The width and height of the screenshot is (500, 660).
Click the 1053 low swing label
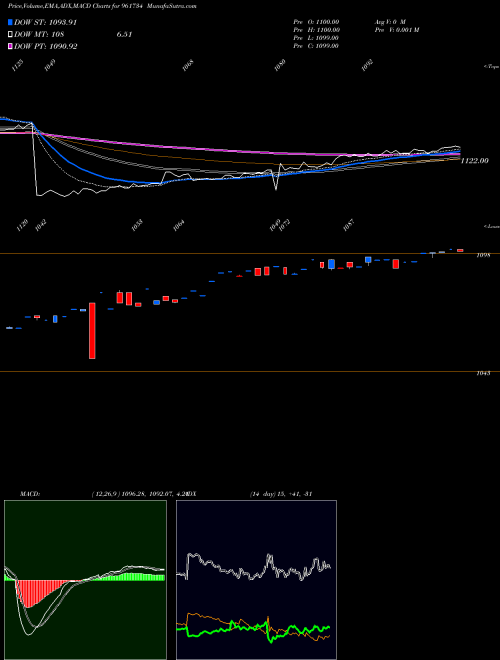[137, 225]
